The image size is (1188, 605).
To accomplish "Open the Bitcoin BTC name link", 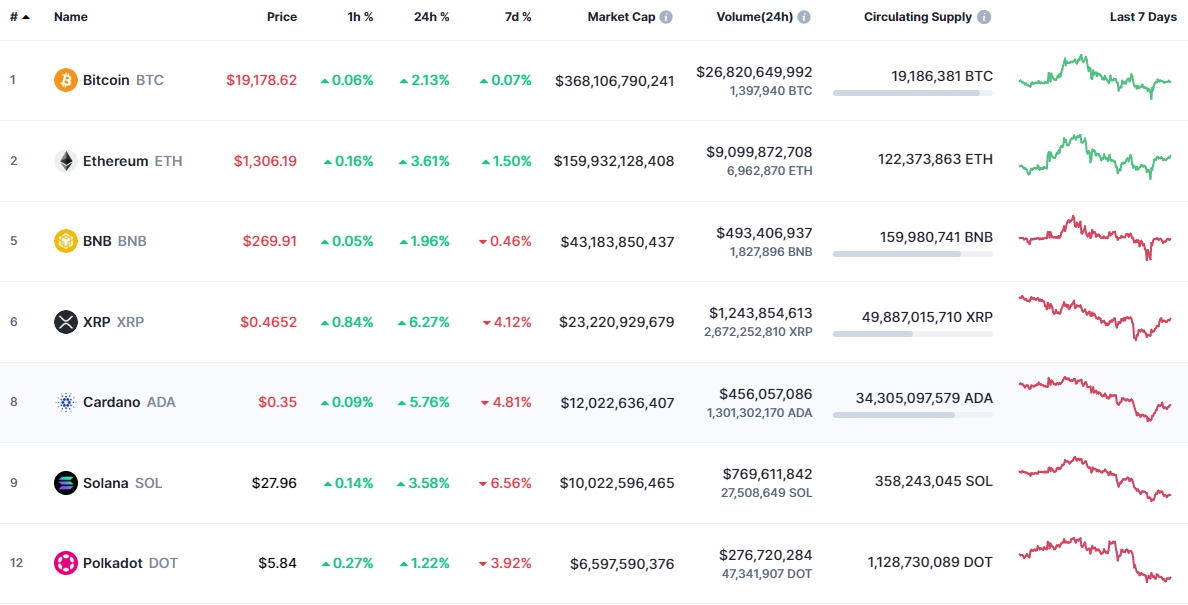I will 123,80.
